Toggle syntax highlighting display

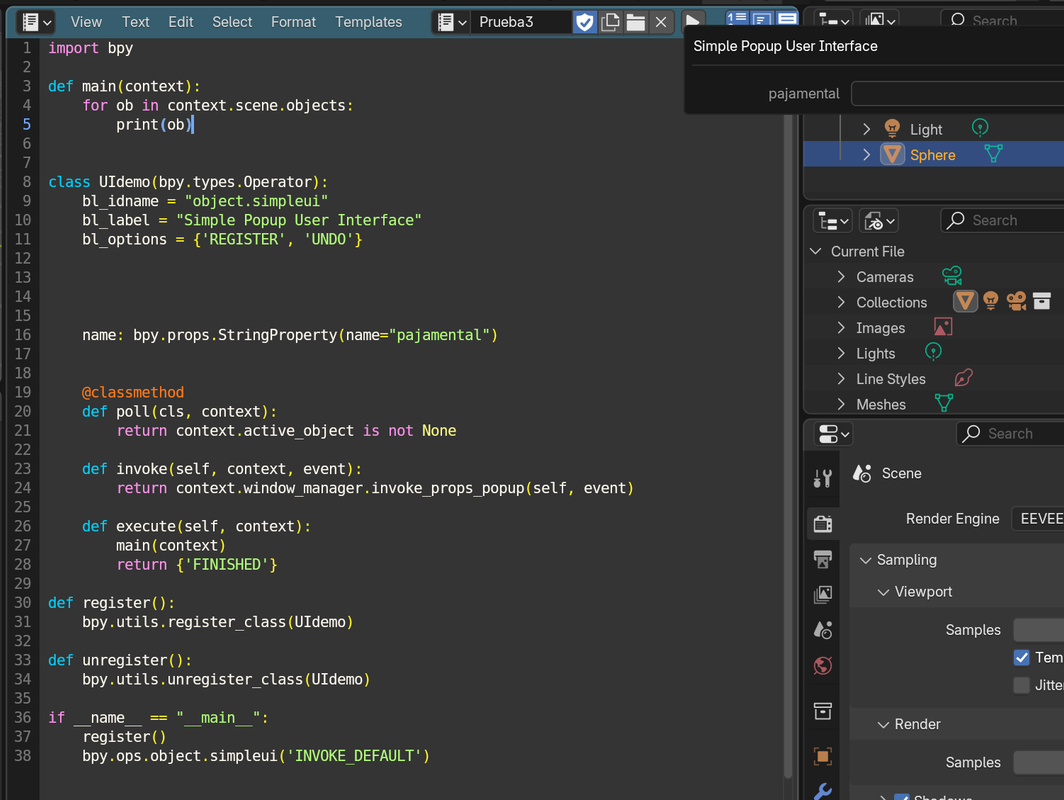[787, 18]
